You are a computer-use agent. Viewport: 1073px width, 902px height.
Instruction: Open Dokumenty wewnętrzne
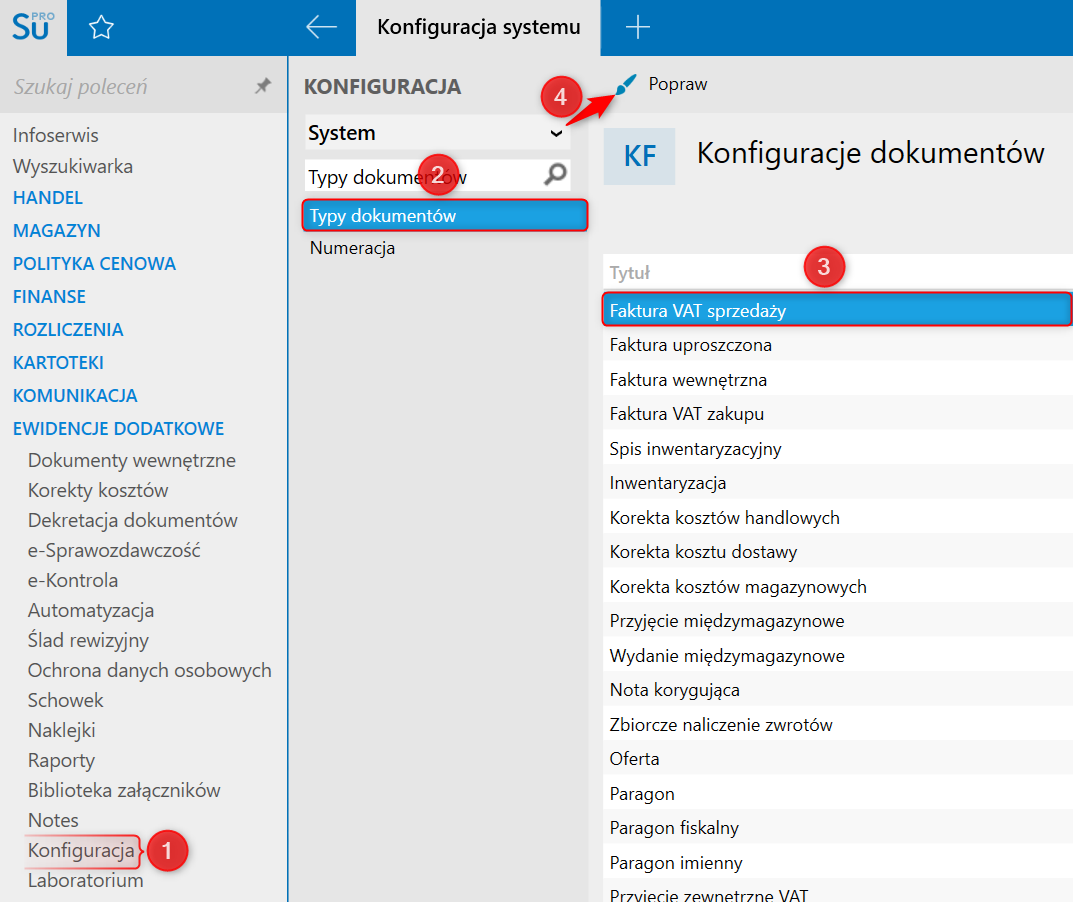132,461
